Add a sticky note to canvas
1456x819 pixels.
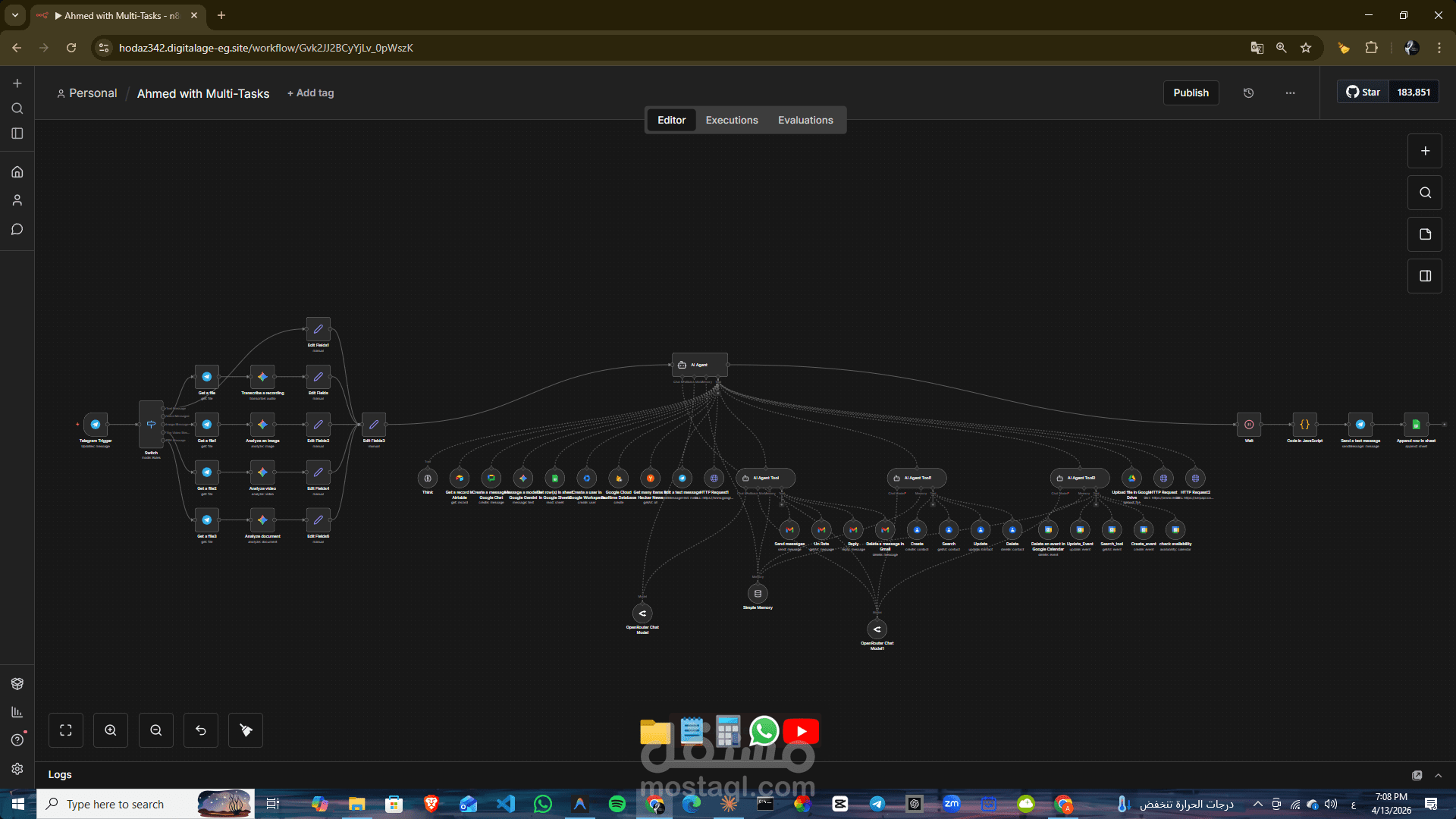pyautogui.click(x=1425, y=234)
